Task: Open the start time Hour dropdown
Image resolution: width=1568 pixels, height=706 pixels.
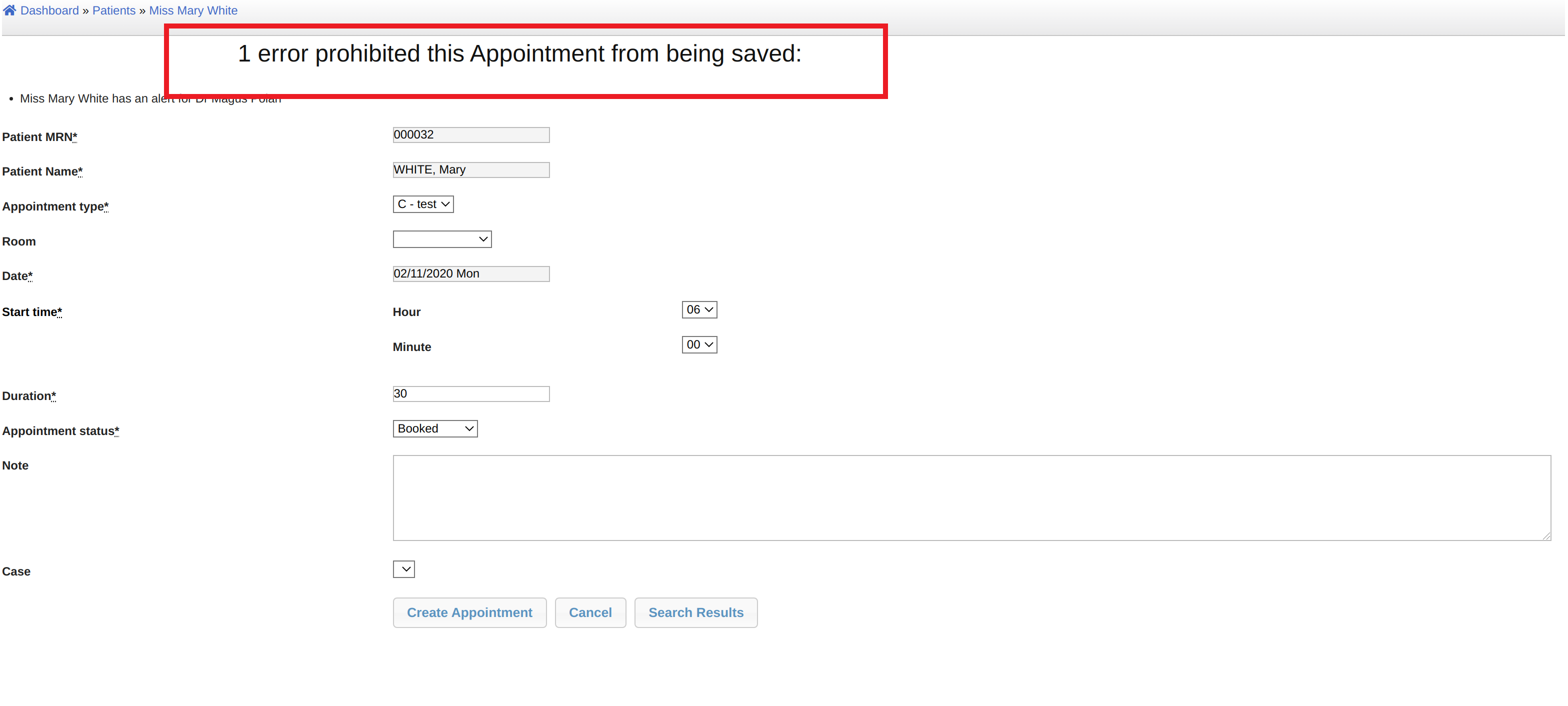Action: [699, 310]
